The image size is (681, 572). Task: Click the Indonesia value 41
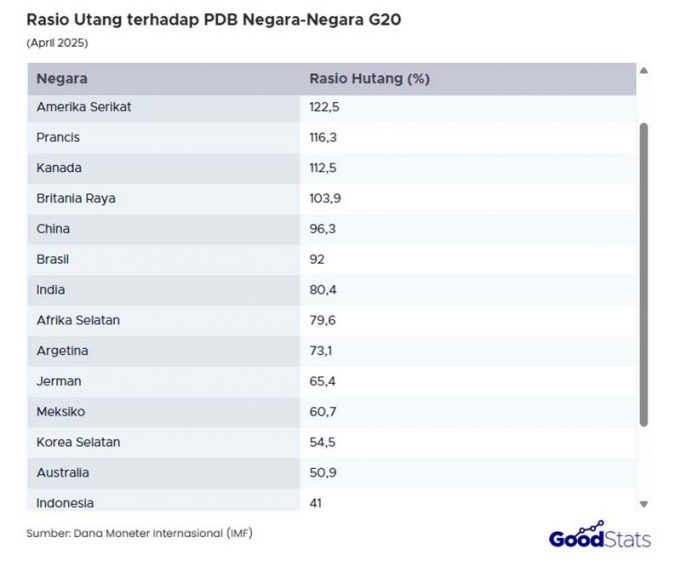[x=316, y=503]
